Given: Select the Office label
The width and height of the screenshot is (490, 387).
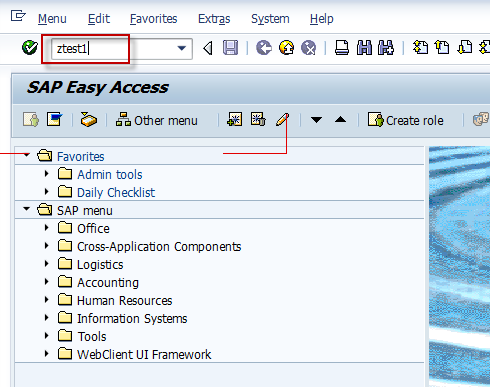Looking at the screenshot, I should tap(93, 228).
